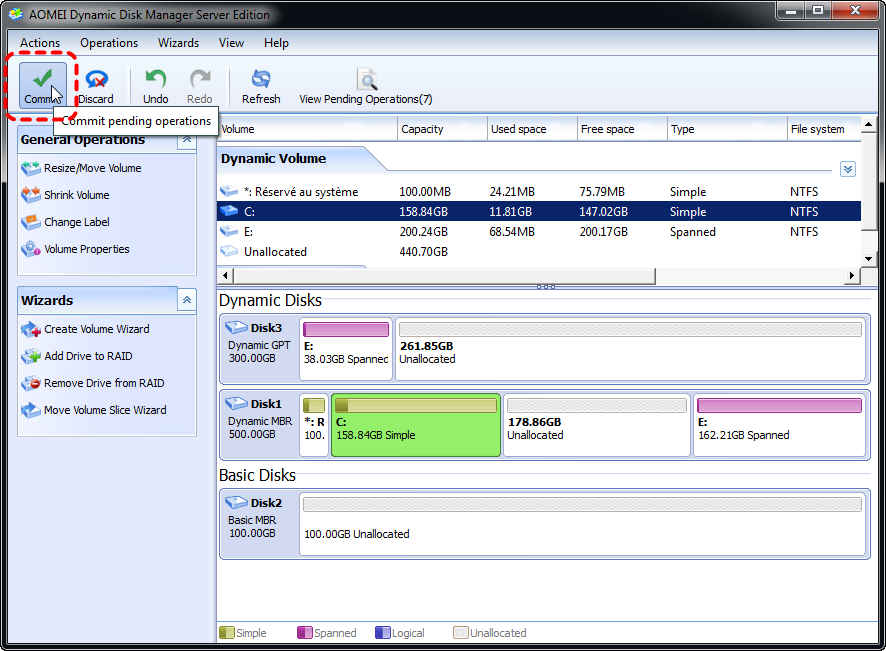This screenshot has width=886, height=651.
Task: Collapse the Wizards panel
Action: click(186, 300)
